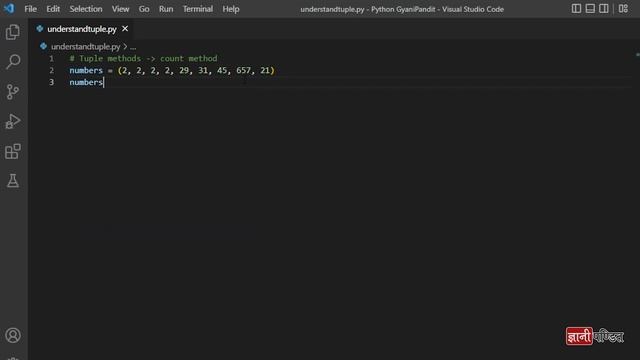Toggle bottom panel layout button
The image size is (640, 360).
(x=590, y=9)
